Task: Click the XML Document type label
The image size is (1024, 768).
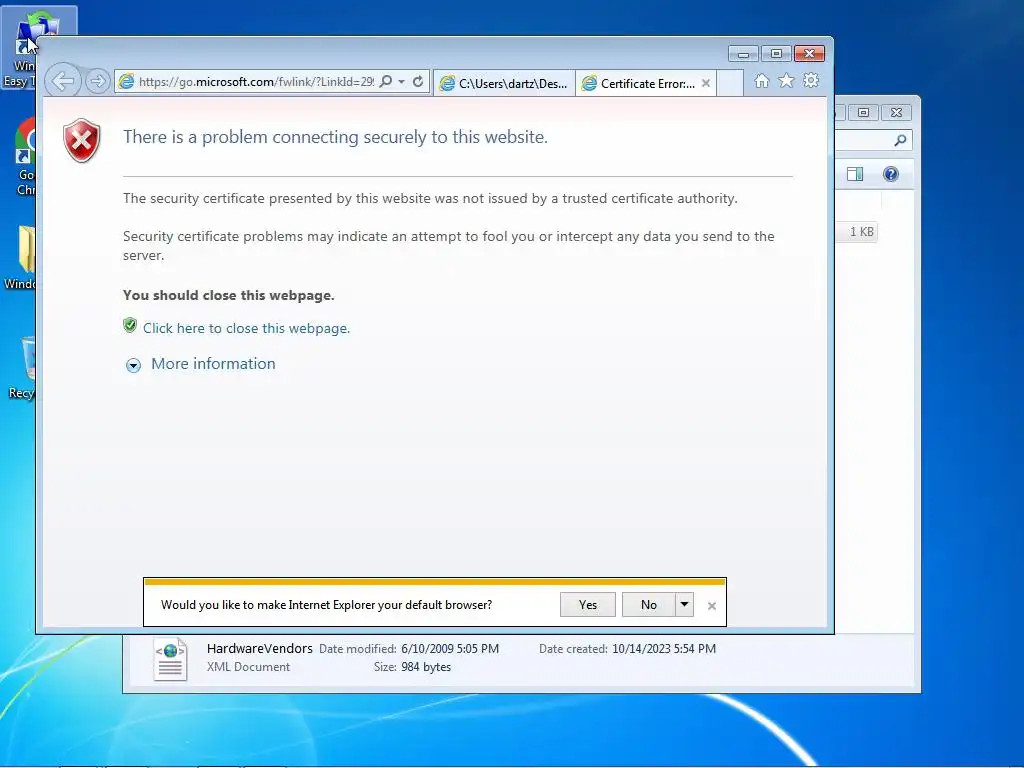Action: (x=248, y=667)
